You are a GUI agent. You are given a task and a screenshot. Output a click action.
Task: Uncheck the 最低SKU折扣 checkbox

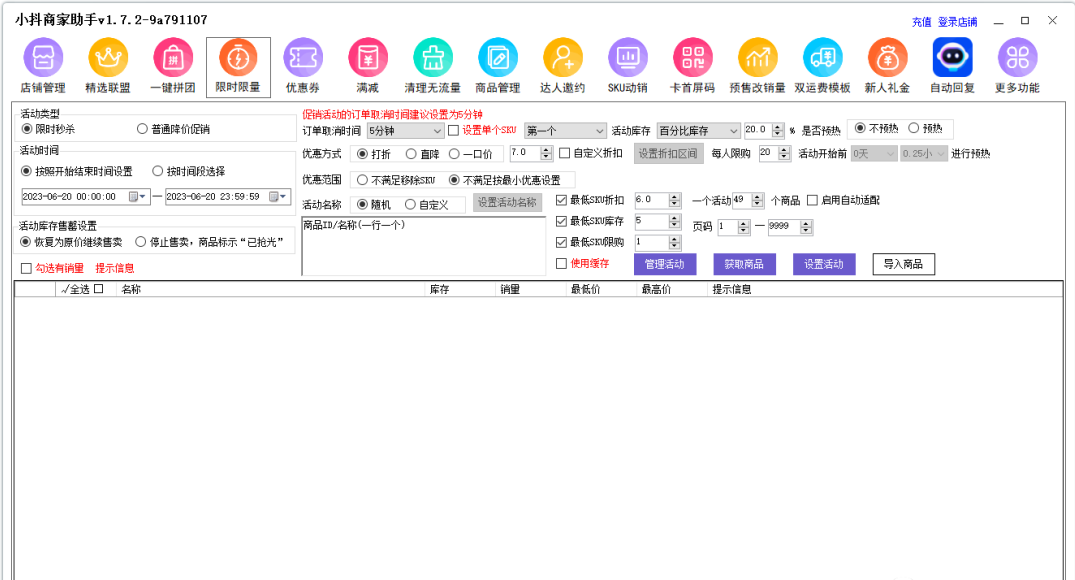[561, 200]
